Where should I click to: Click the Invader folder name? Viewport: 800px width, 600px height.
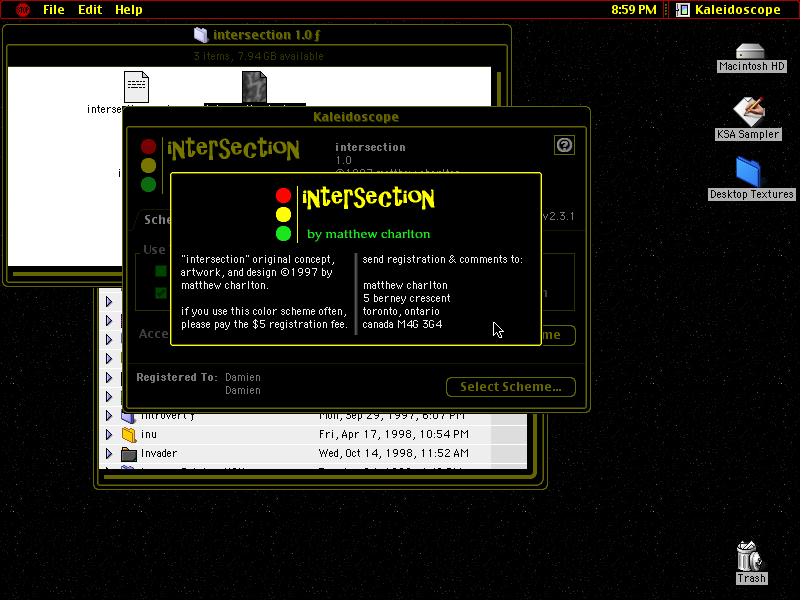point(159,453)
